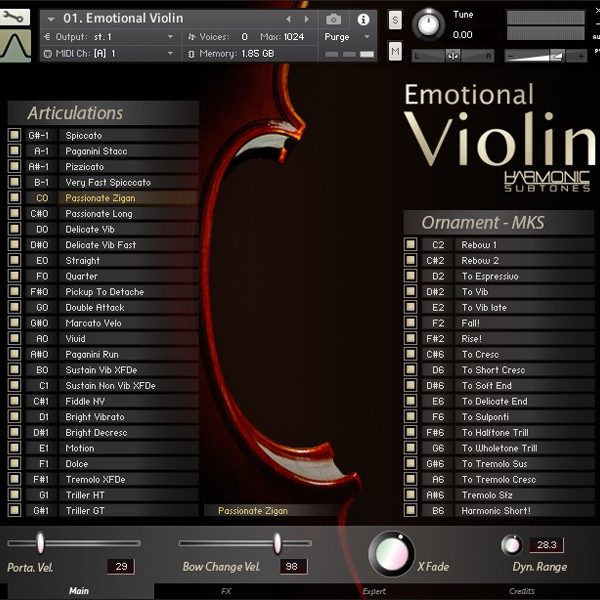Solo the instrument with S button
This screenshot has height=600, width=600.
coord(395,20)
